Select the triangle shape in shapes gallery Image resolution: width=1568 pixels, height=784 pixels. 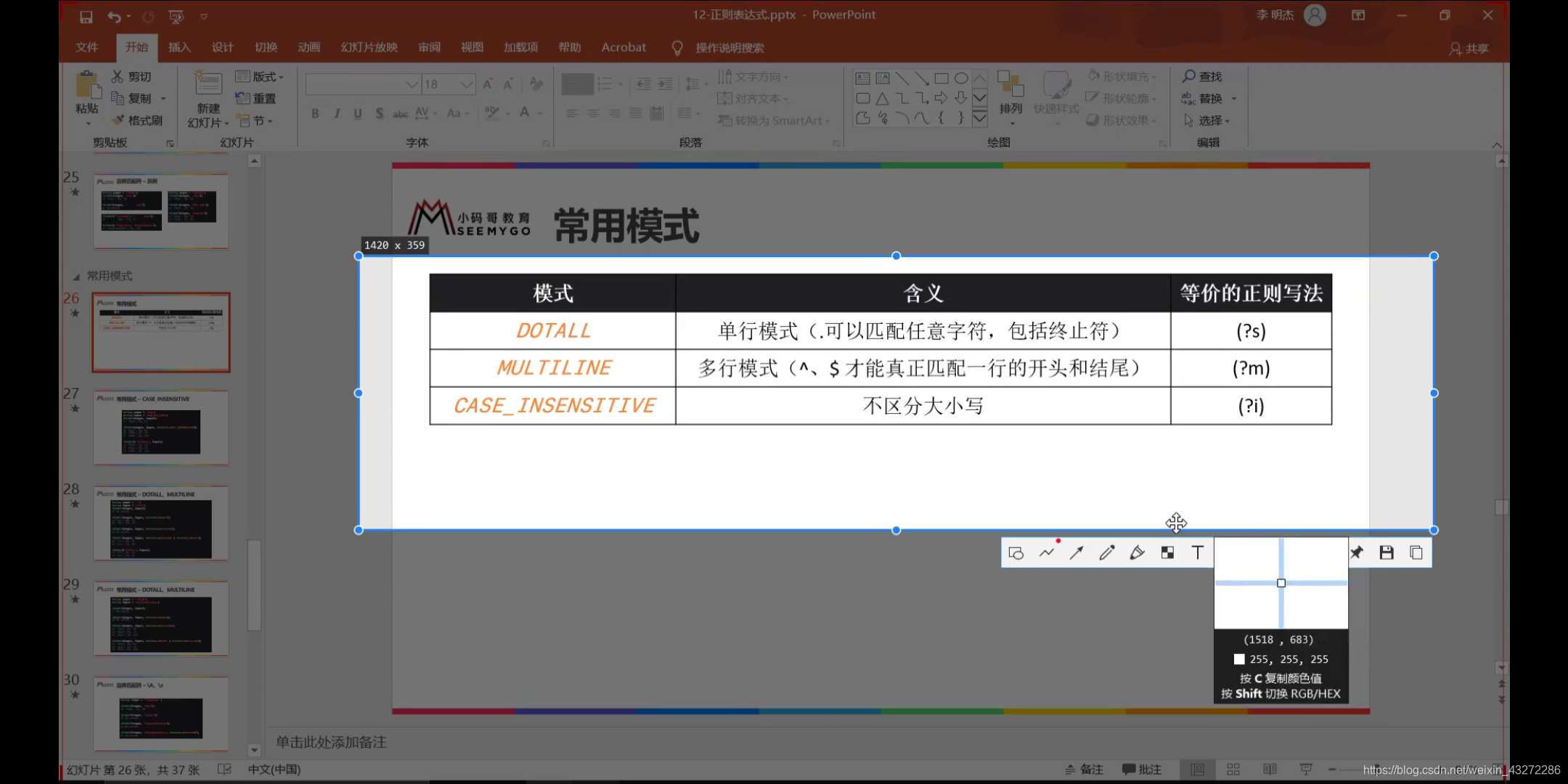pyautogui.click(x=882, y=98)
